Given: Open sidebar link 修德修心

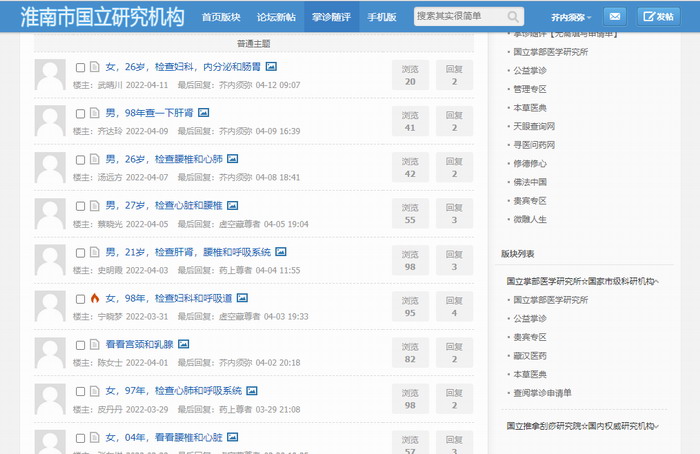Looking at the screenshot, I should [530, 163].
